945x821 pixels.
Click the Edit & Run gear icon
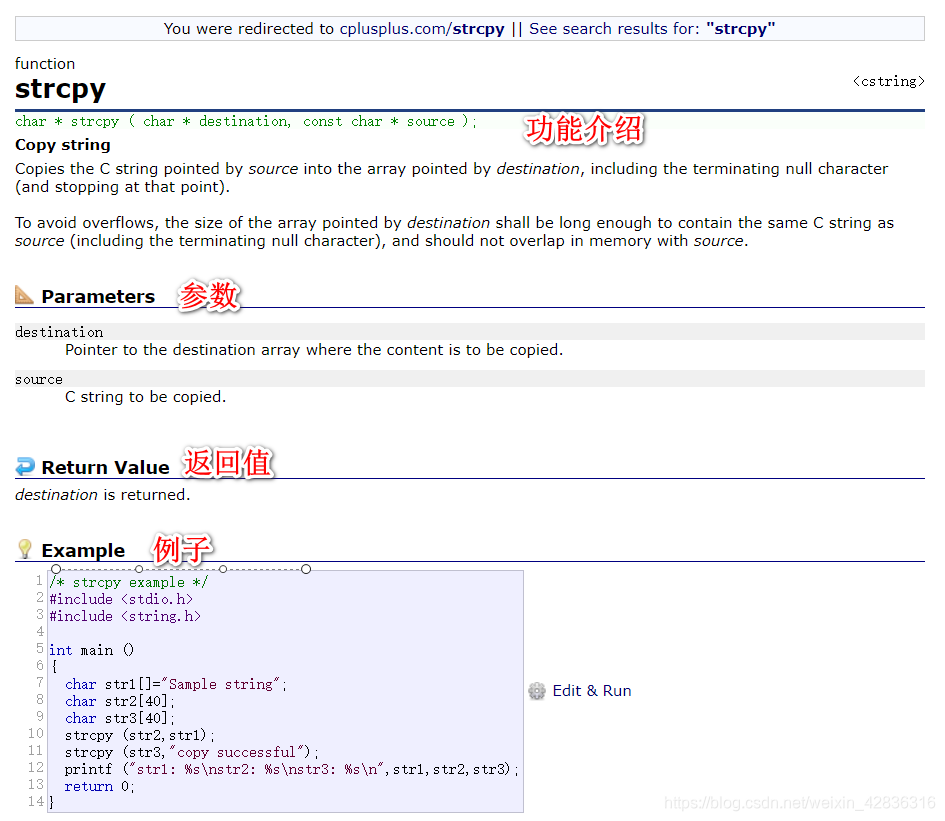tap(536, 691)
